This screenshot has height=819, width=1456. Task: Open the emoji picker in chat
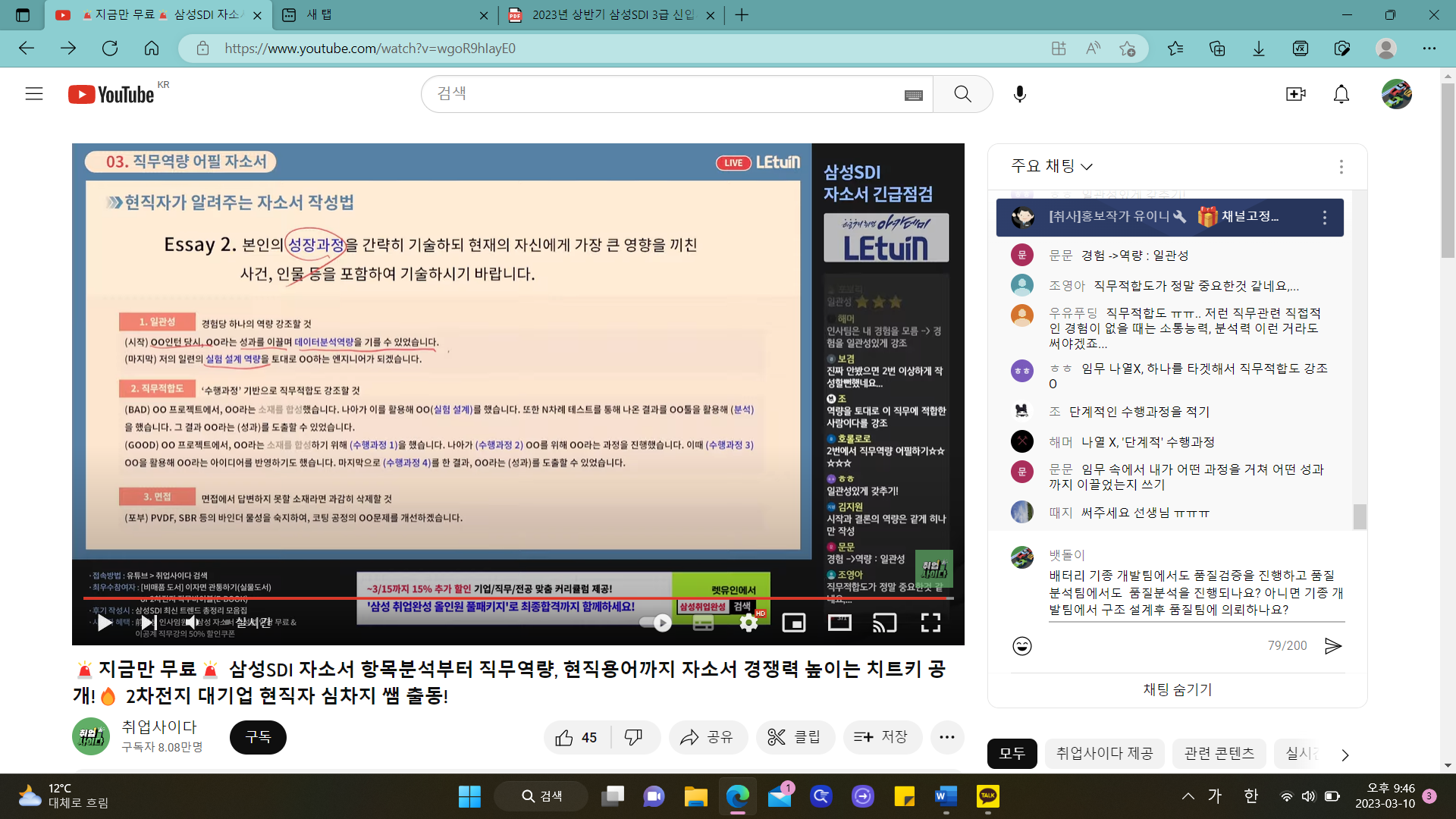point(1021,646)
